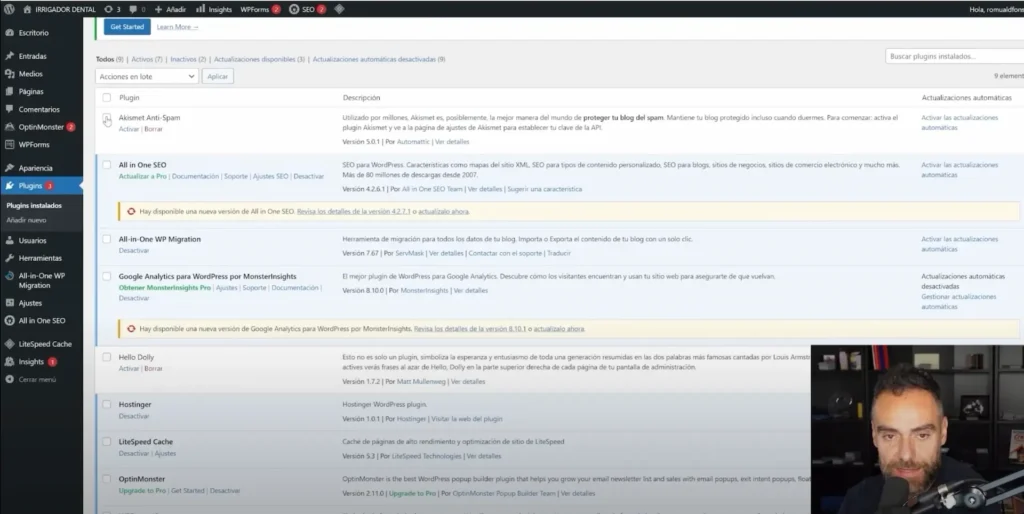
Task: Check the Hello Dolly checkbox
Action: [106, 357]
